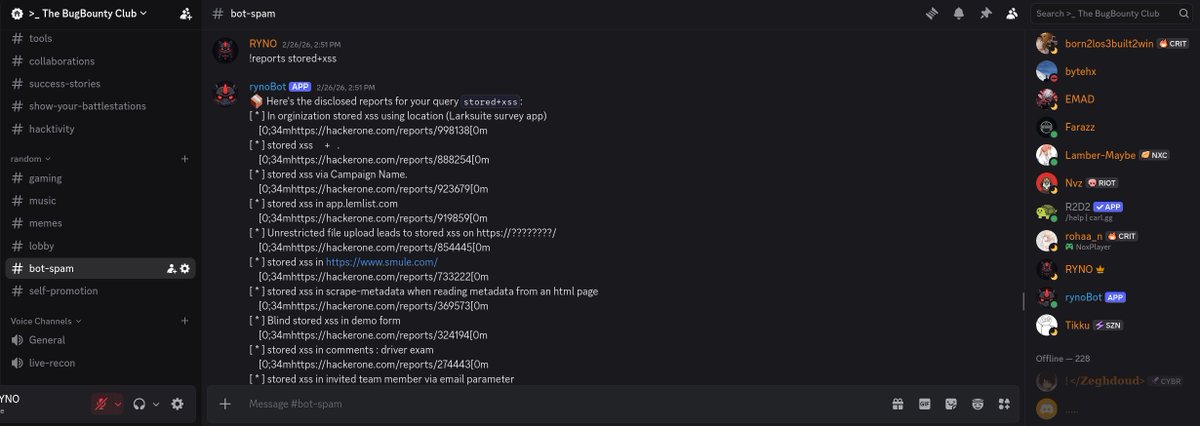The image size is (1200, 426).
Task: Open the show-your-battlestations channel
Action: [100, 106]
